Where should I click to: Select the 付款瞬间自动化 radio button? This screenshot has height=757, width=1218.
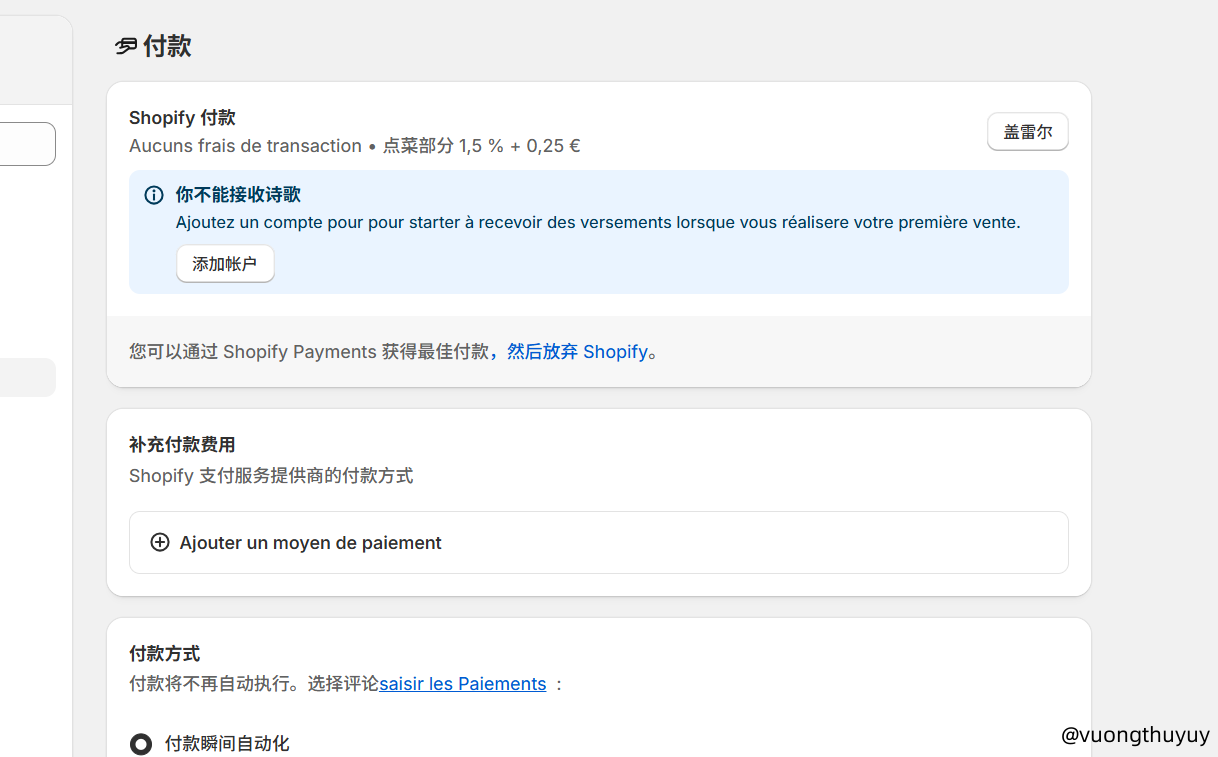pyautogui.click(x=141, y=744)
